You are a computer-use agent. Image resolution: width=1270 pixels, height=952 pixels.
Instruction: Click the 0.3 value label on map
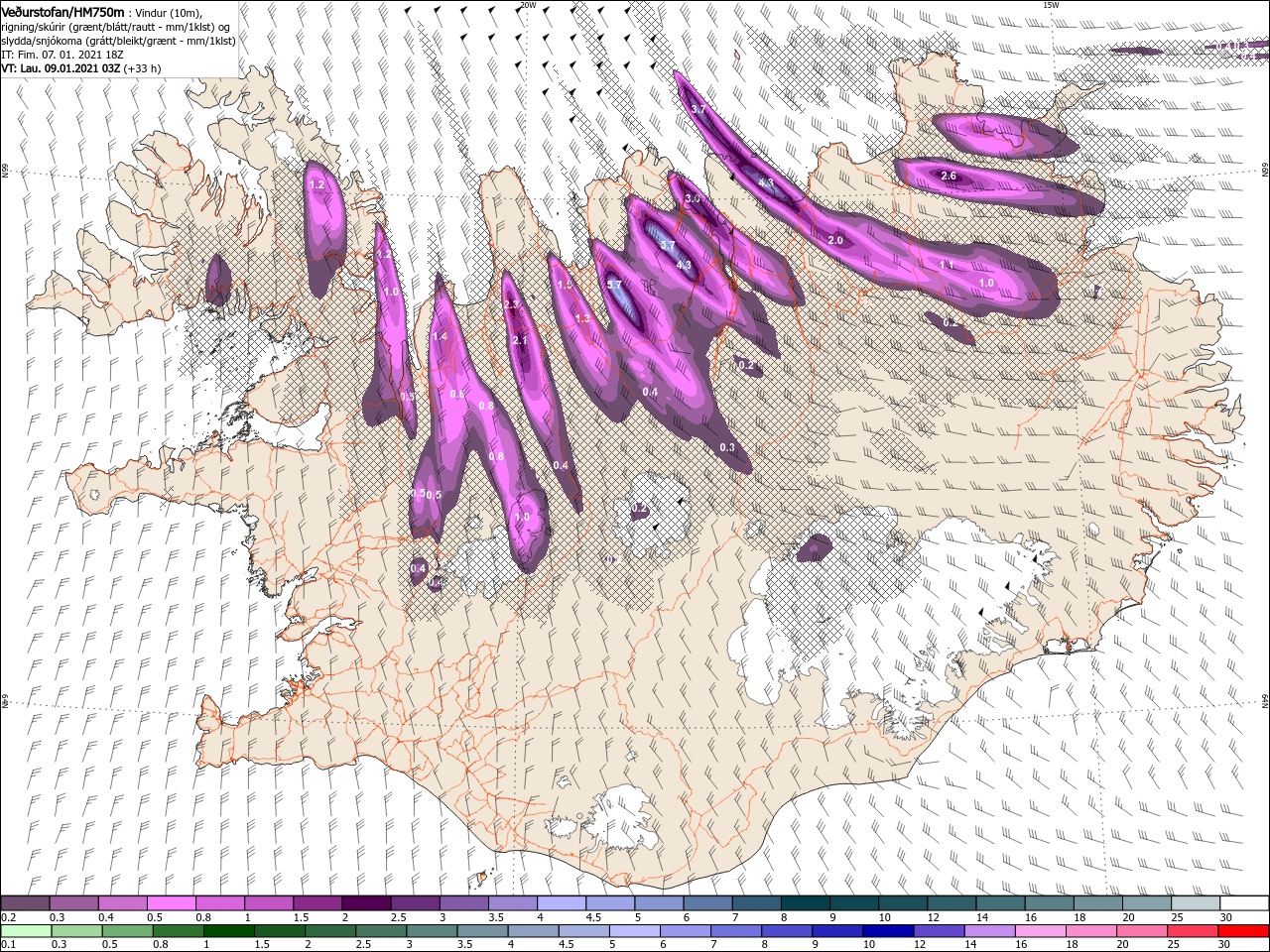(x=727, y=447)
